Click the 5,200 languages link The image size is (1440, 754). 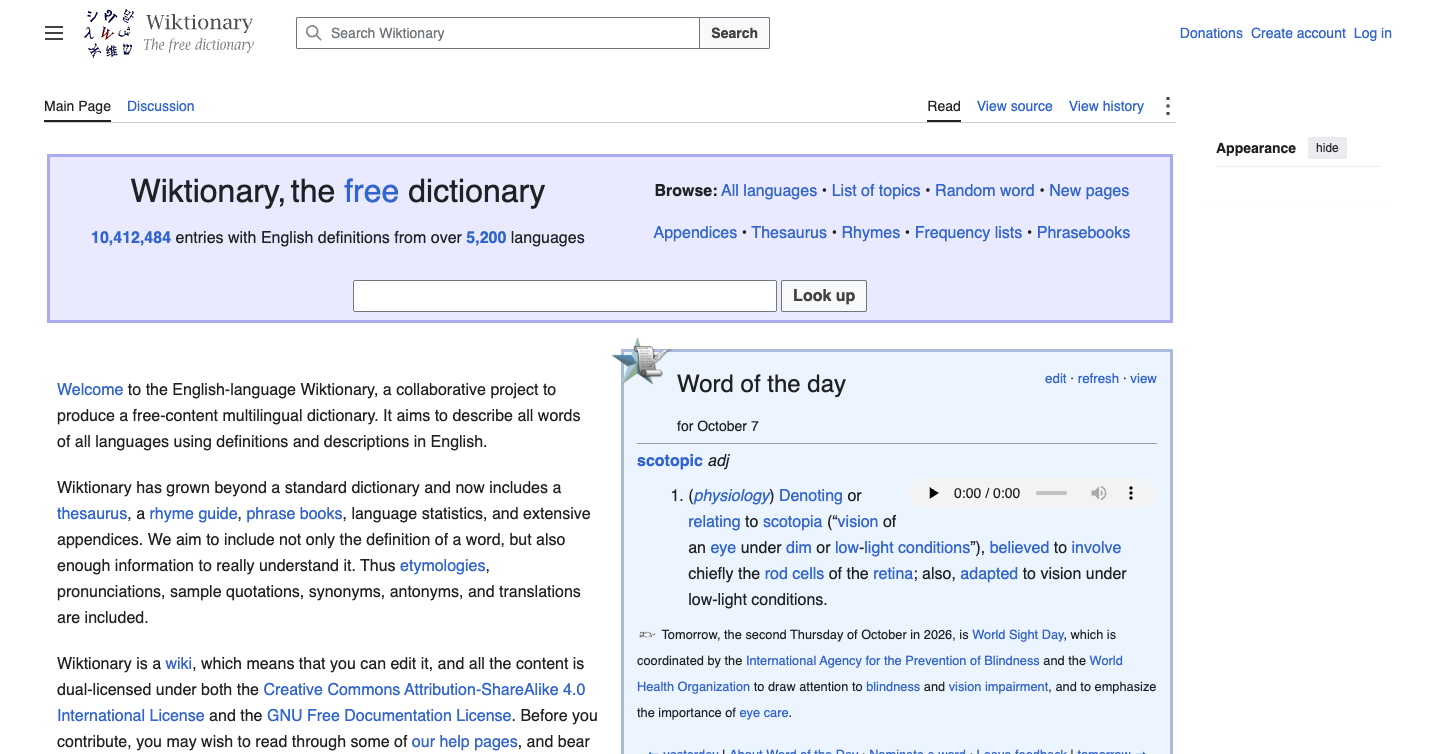pos(486,238)
